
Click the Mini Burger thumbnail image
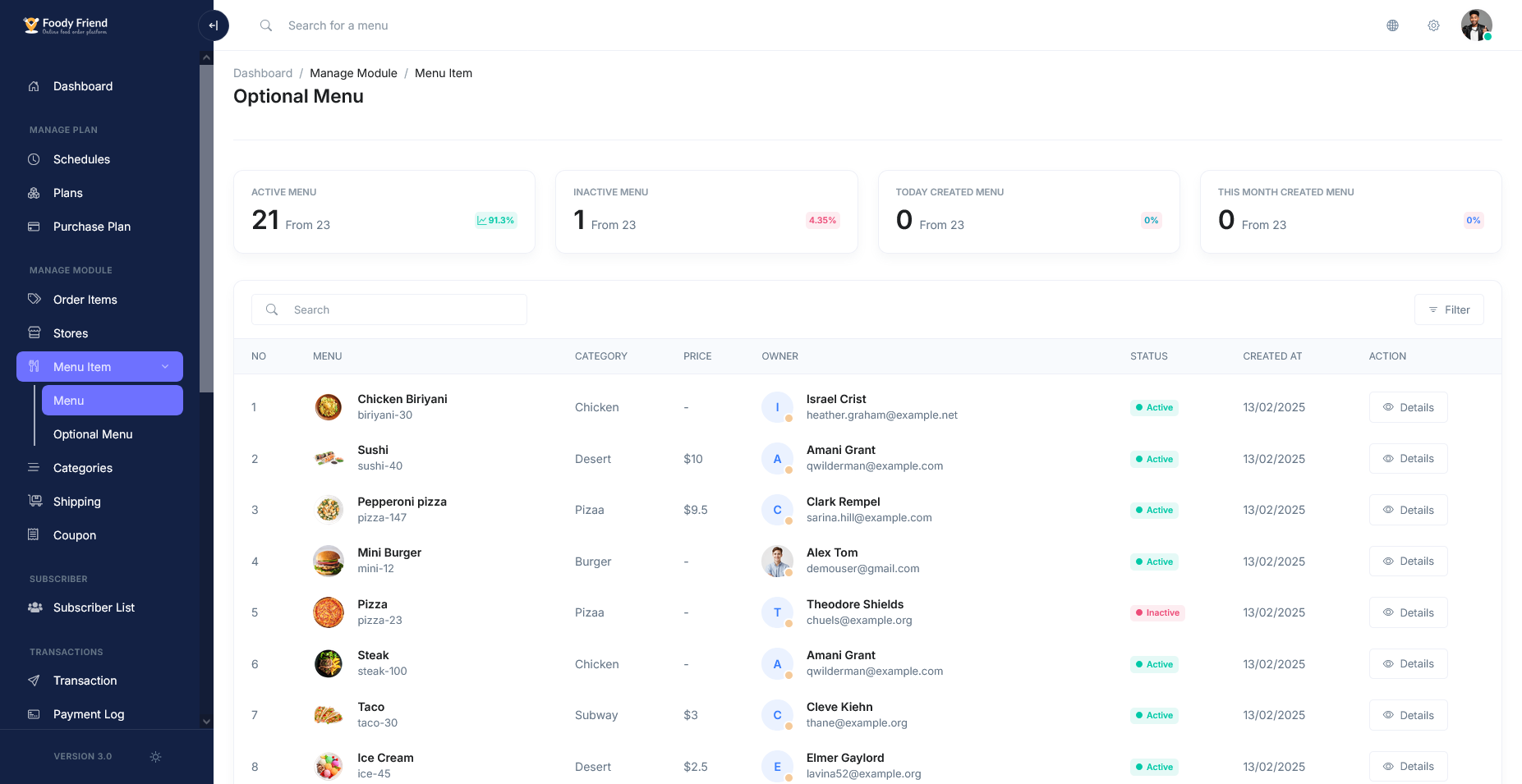click(329, 562)
